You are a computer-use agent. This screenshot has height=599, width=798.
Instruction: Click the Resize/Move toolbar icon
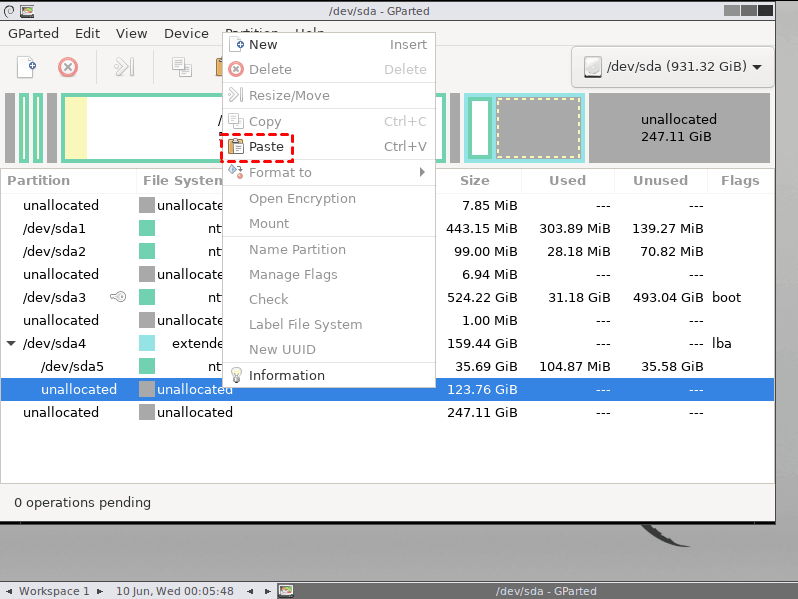[x=124, y=67]
